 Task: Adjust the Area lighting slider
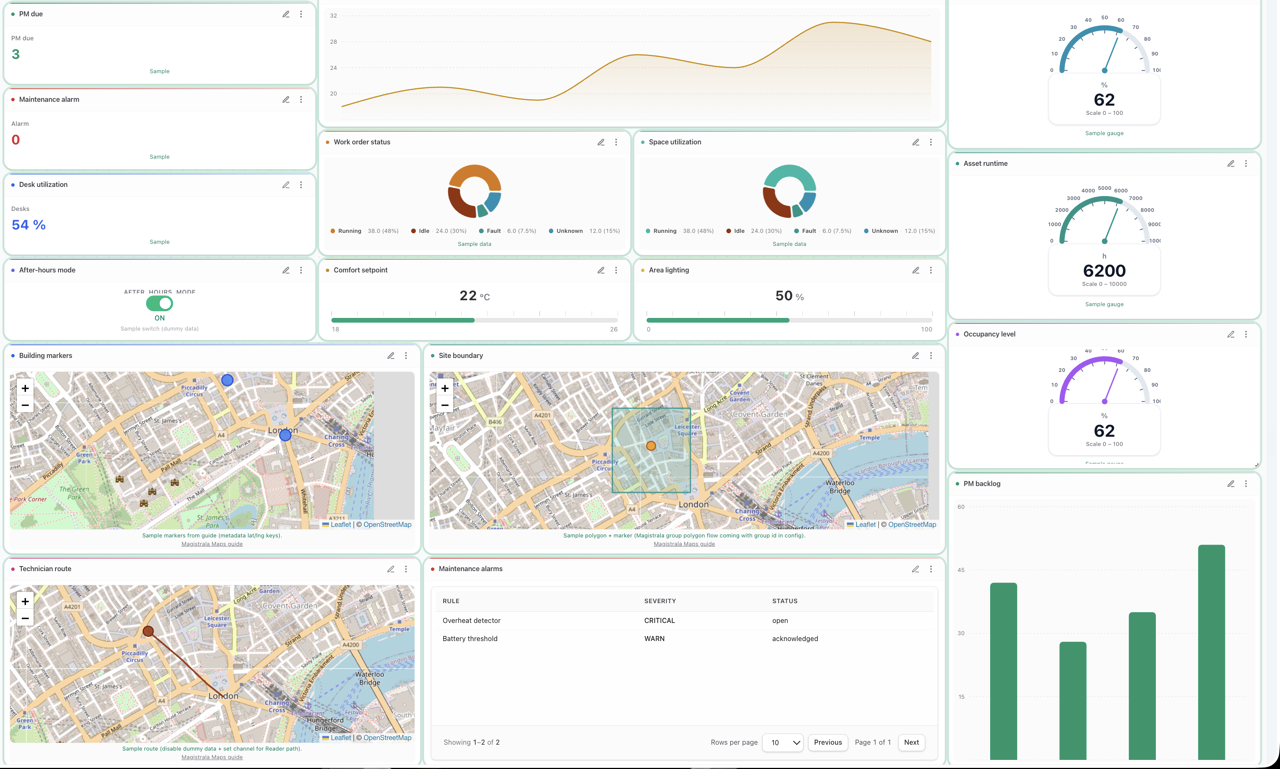click(789, 320)
